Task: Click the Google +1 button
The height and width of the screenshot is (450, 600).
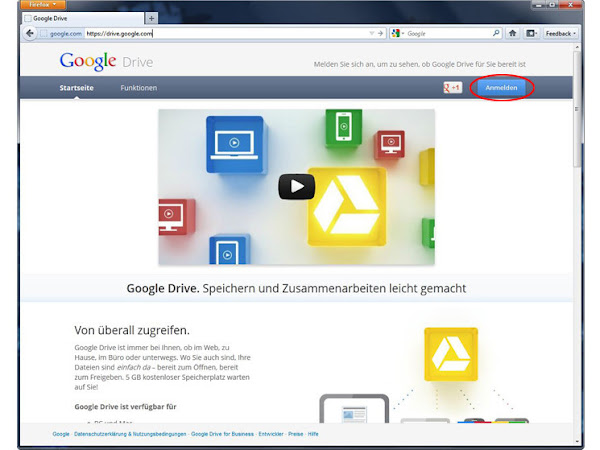Action: pyautogui.click(x=453, y=88)
